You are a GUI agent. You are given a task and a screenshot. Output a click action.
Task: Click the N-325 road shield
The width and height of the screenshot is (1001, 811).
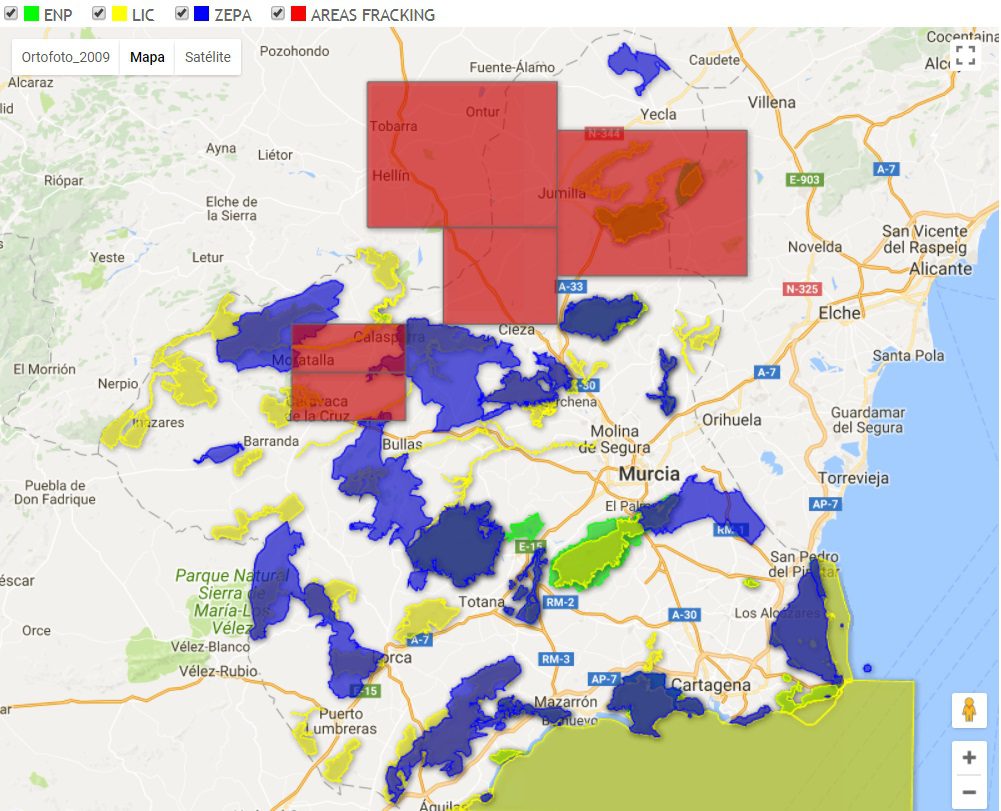pos(802,289)
